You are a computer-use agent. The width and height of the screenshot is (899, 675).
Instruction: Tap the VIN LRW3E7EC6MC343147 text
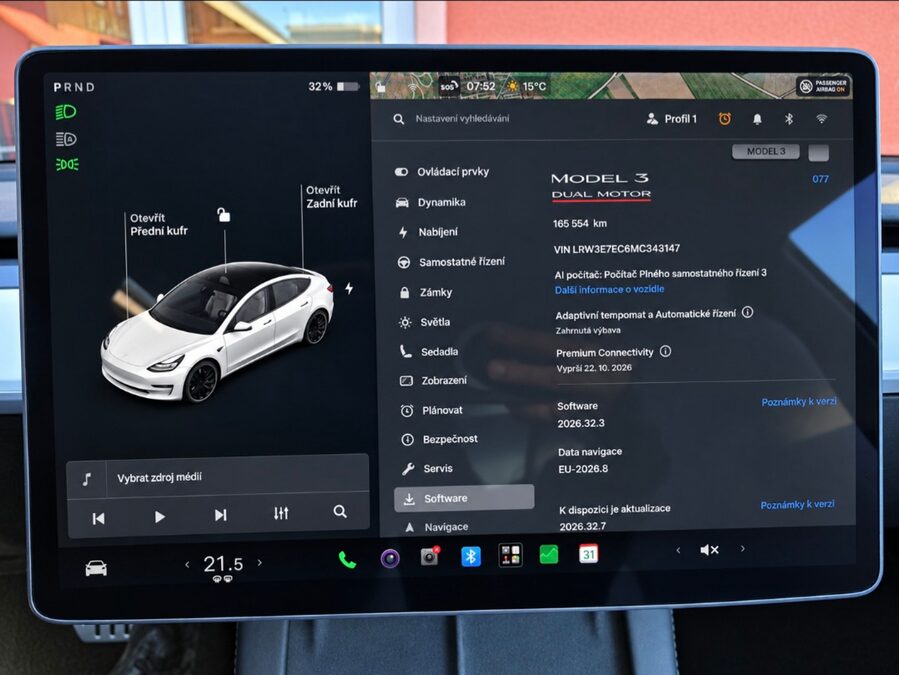pos(617,249)
